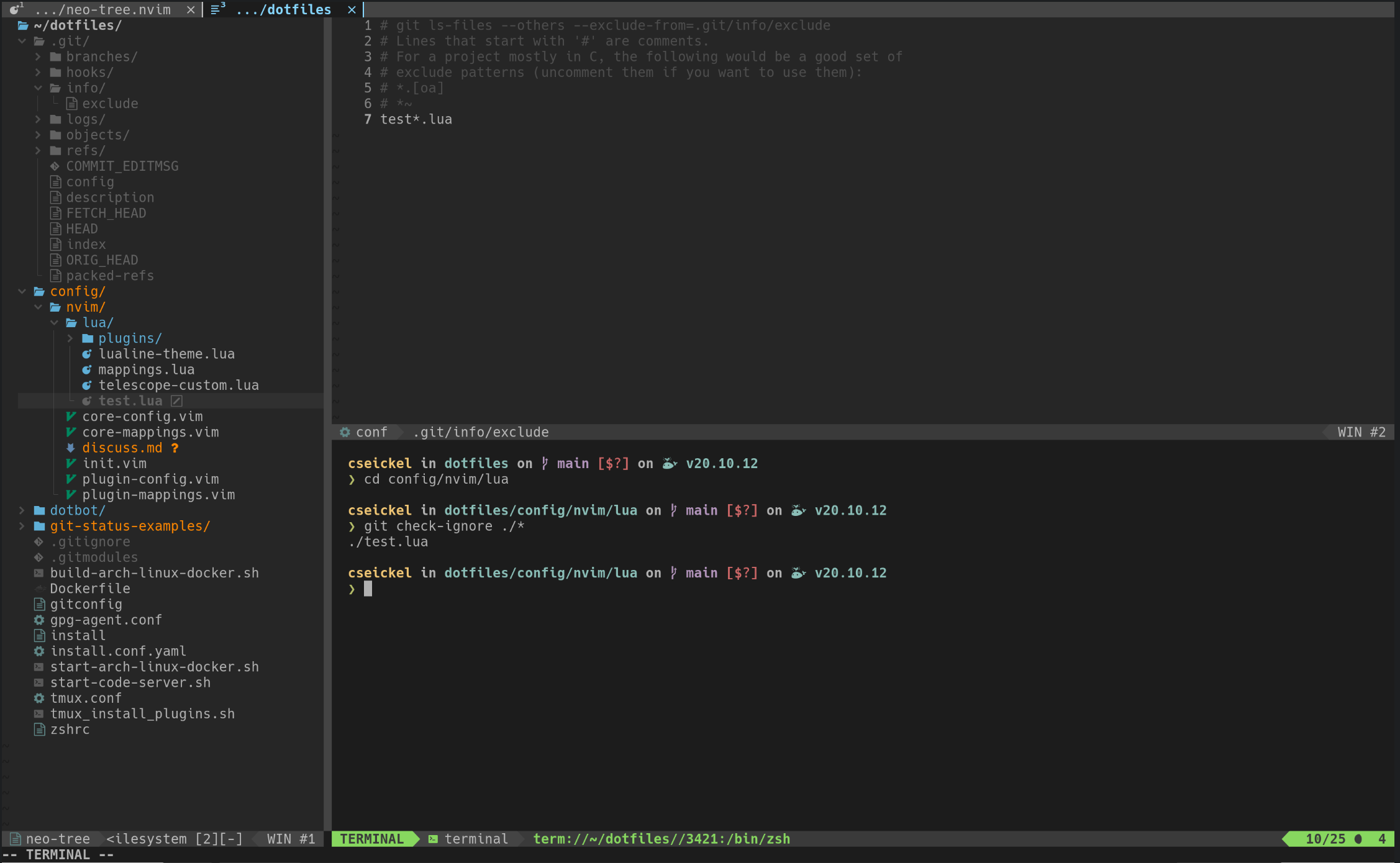This screenshot has width=1400, height=863.
Task: Click the terminal prompt after the arrow
Action: (368, 589)
